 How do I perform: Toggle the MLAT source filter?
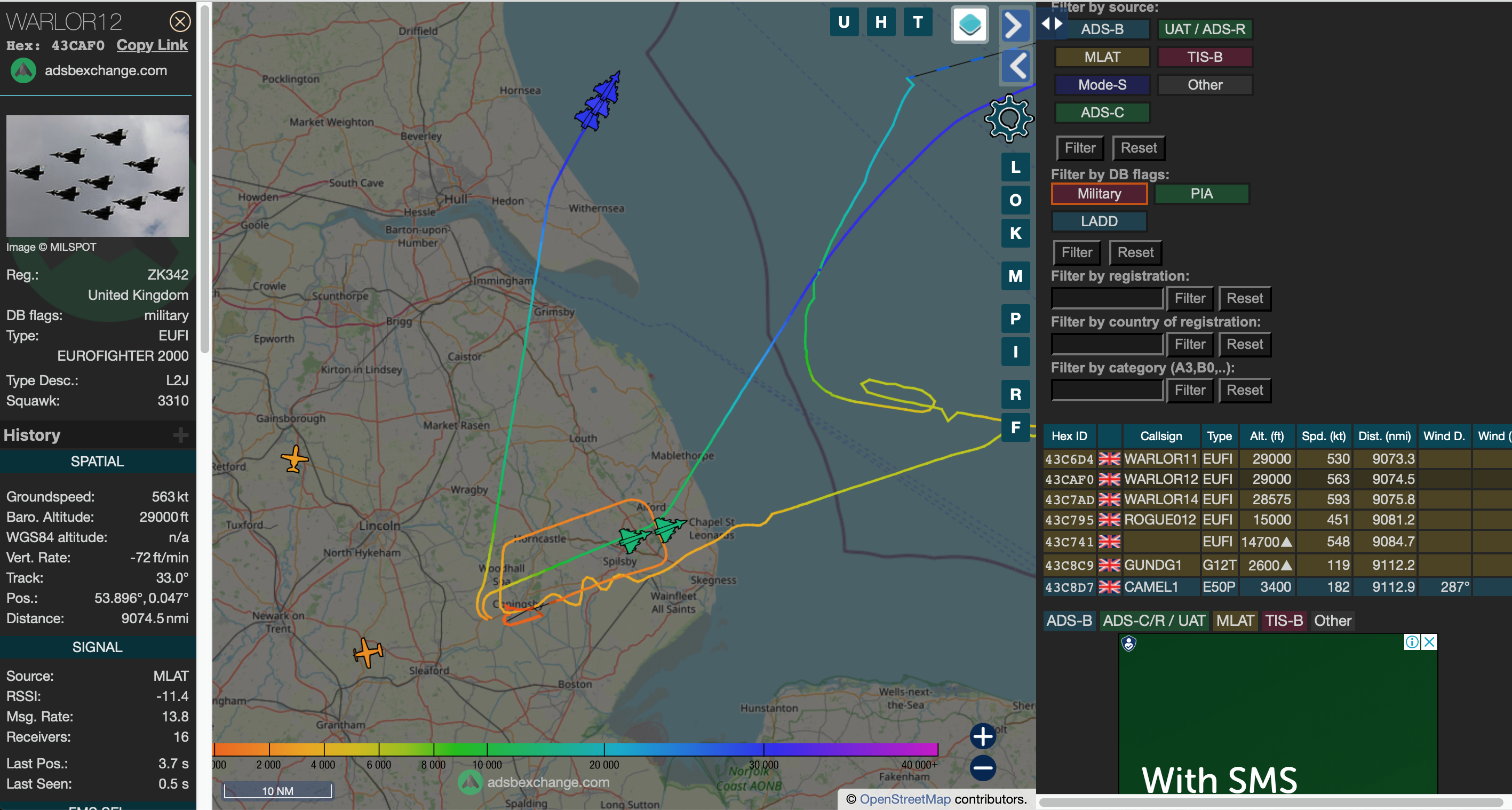[x=1102, y=57]
